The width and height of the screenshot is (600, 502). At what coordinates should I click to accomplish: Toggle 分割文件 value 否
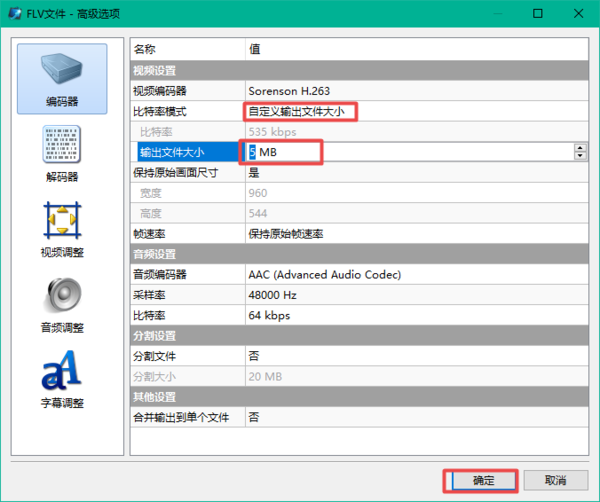pos(416,356)
